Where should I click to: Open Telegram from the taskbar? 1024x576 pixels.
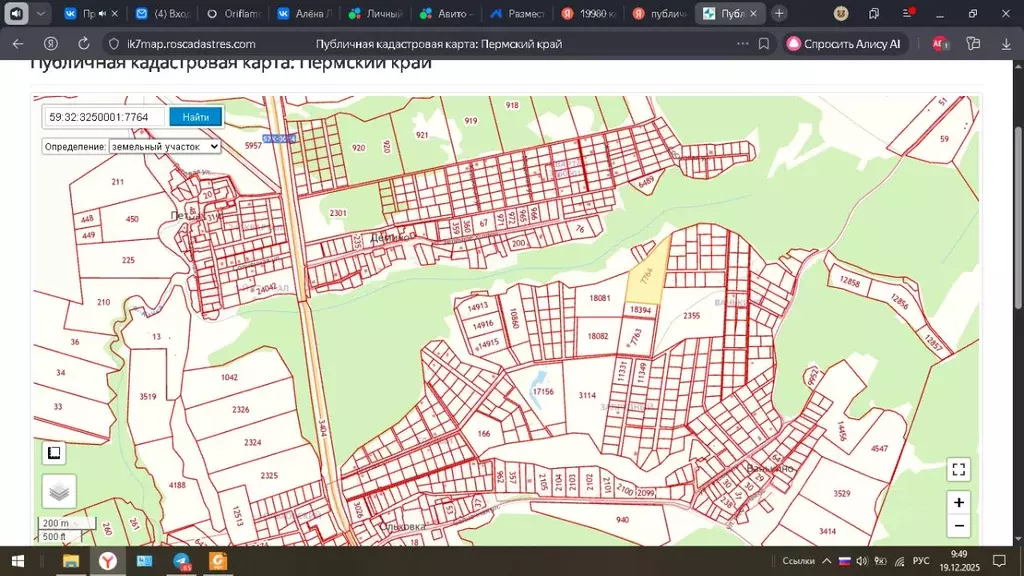[182, 561]
